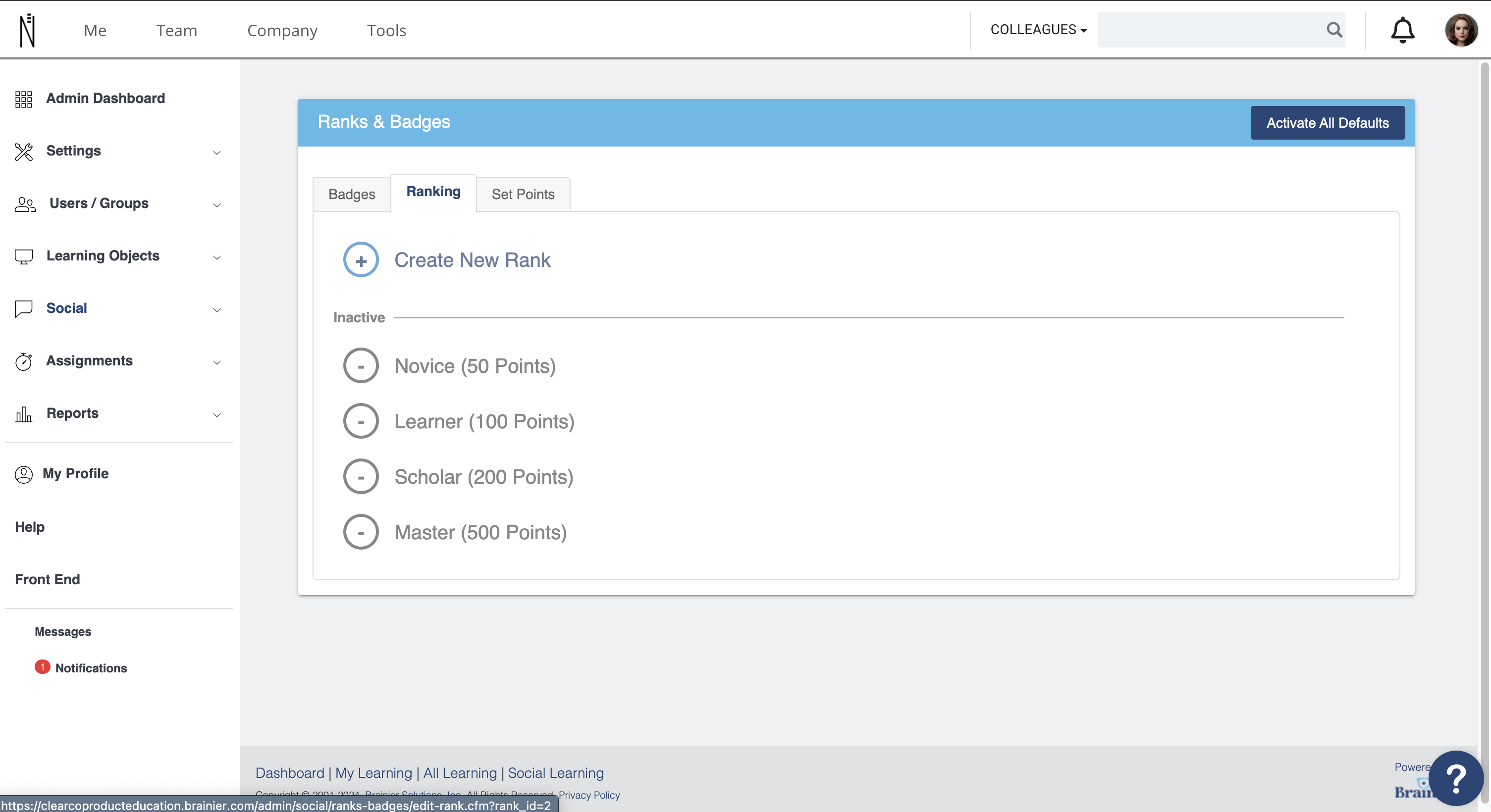Image resolution: width=1491 pixels, height=812 pixels.
Task: Open the Tools menu
Action: click(387, 30)
